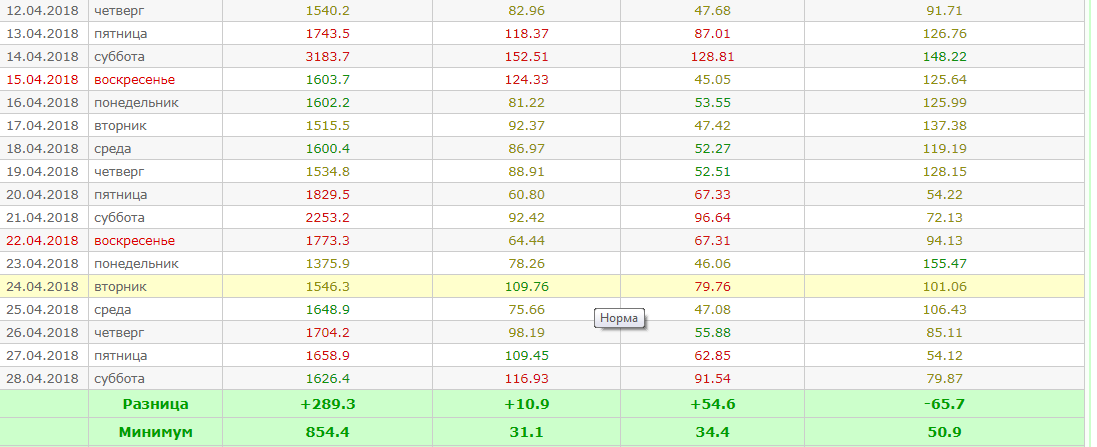Click value 54.22
This screenshot has height=447, width=1097.
point(945,194)
